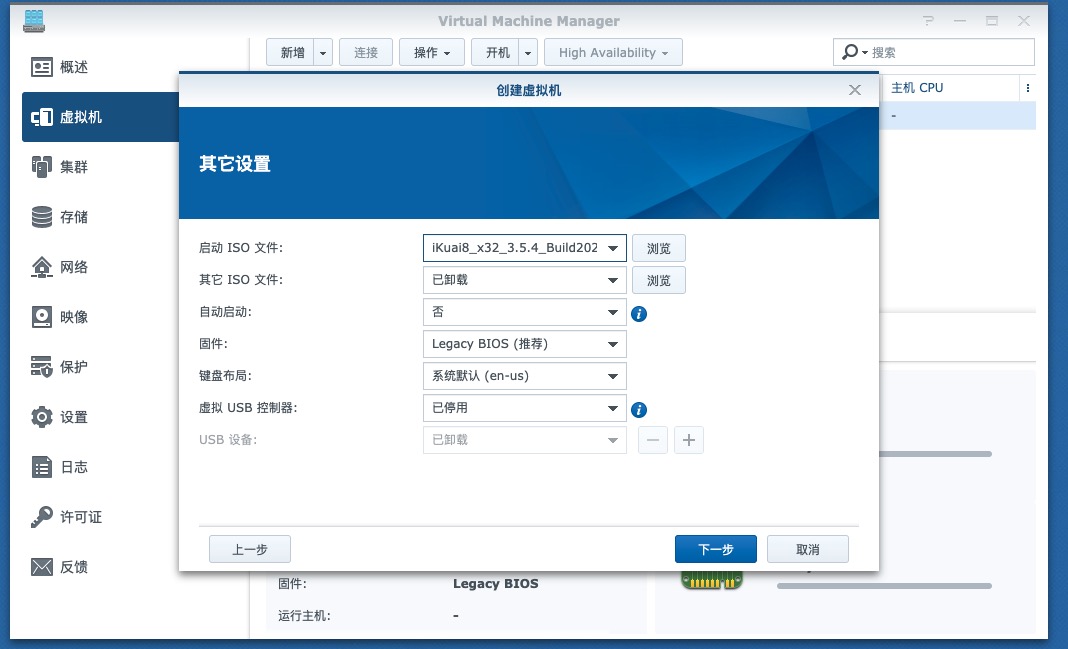This screenshot has height=649, width=1068.
Task: Open the 设置 settings sidebar item
Action: pyautogui.click(x=101, y=417)
